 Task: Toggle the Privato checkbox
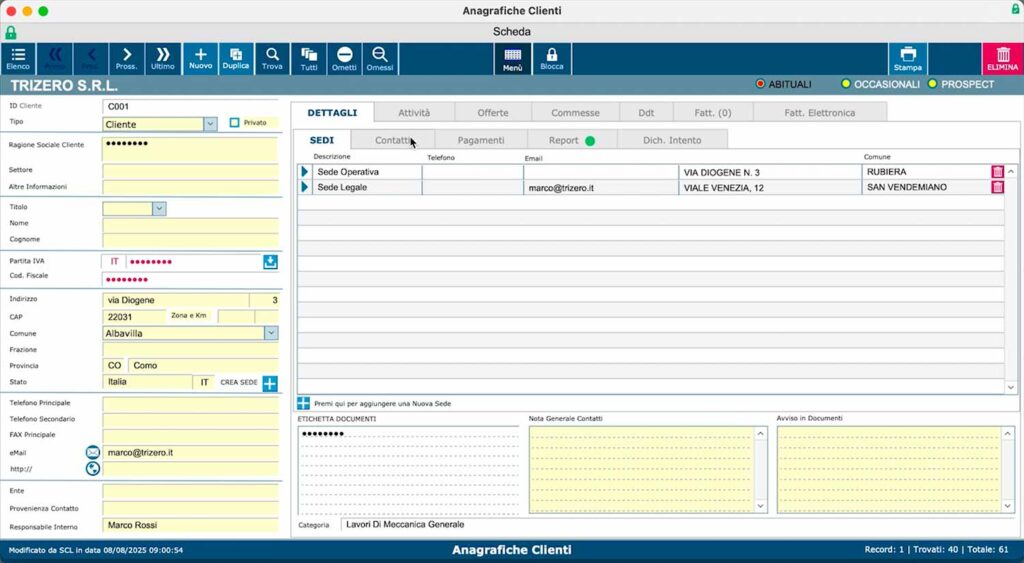pyautogui.click(x=234, y=122)
